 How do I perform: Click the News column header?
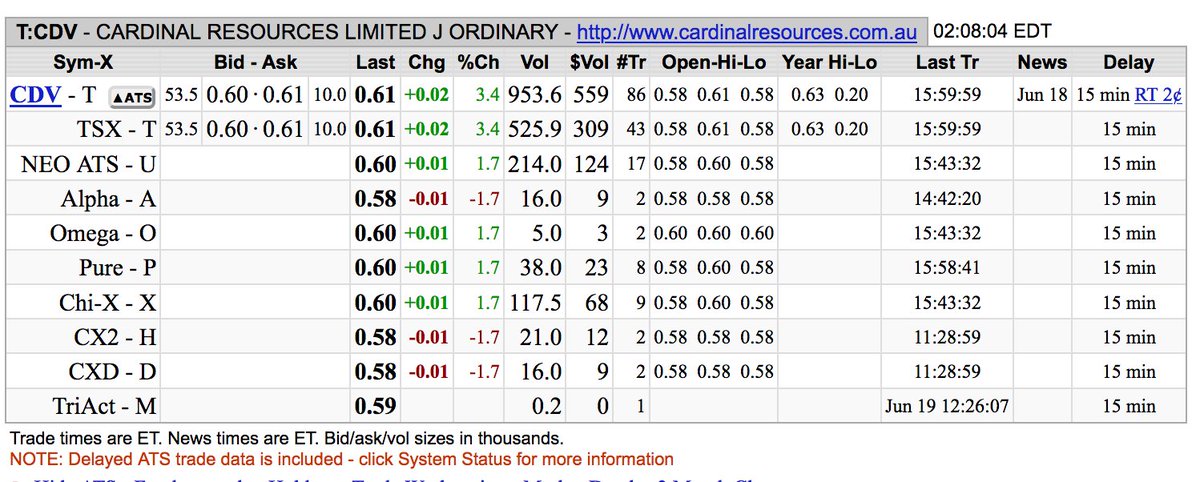click(x=1042, y=62)
